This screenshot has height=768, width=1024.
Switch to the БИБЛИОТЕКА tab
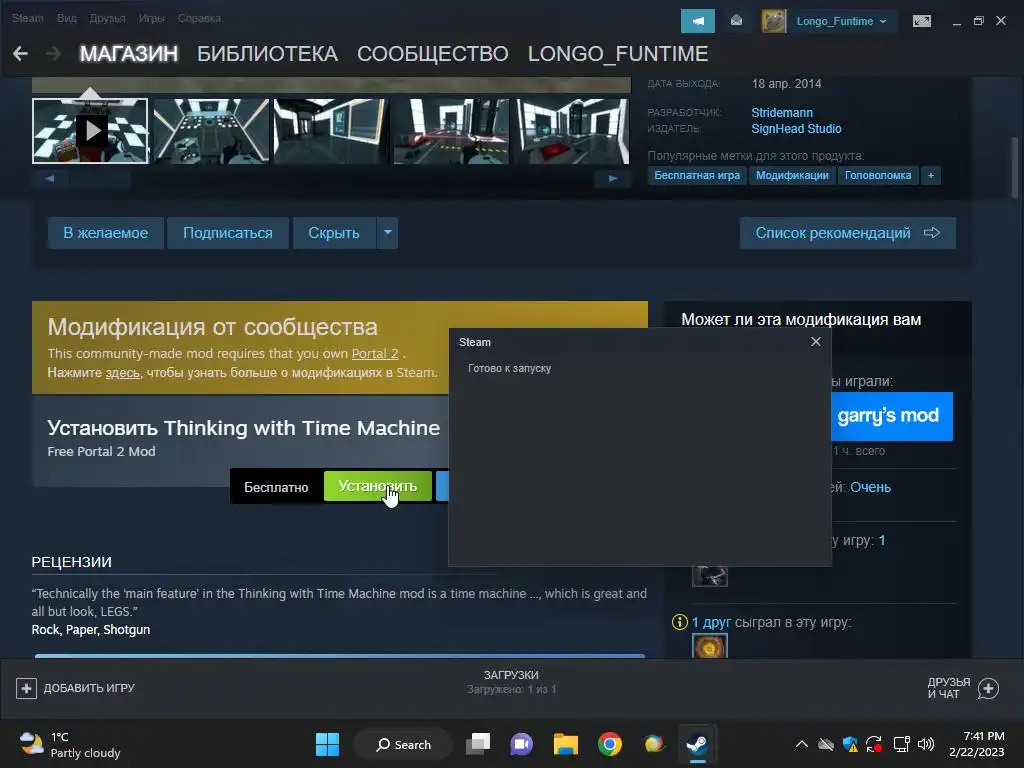(267, 54)
